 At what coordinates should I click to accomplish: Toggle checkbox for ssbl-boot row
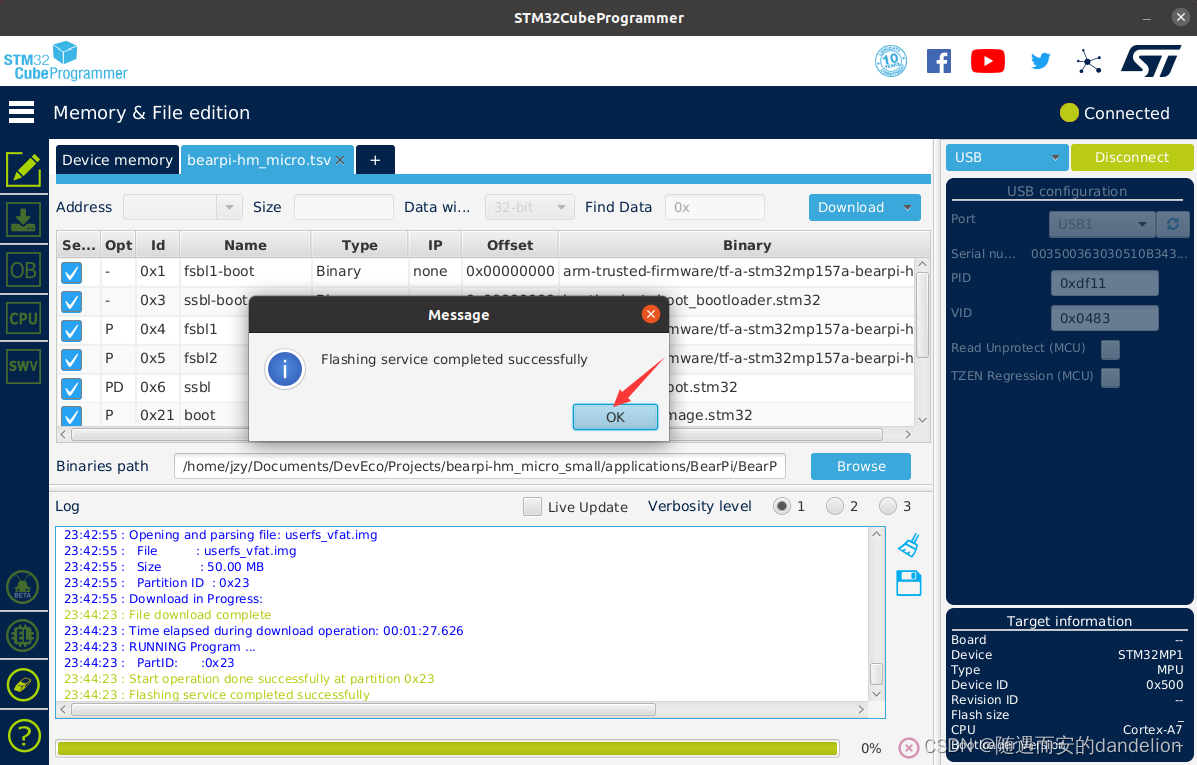pos(72,302)
